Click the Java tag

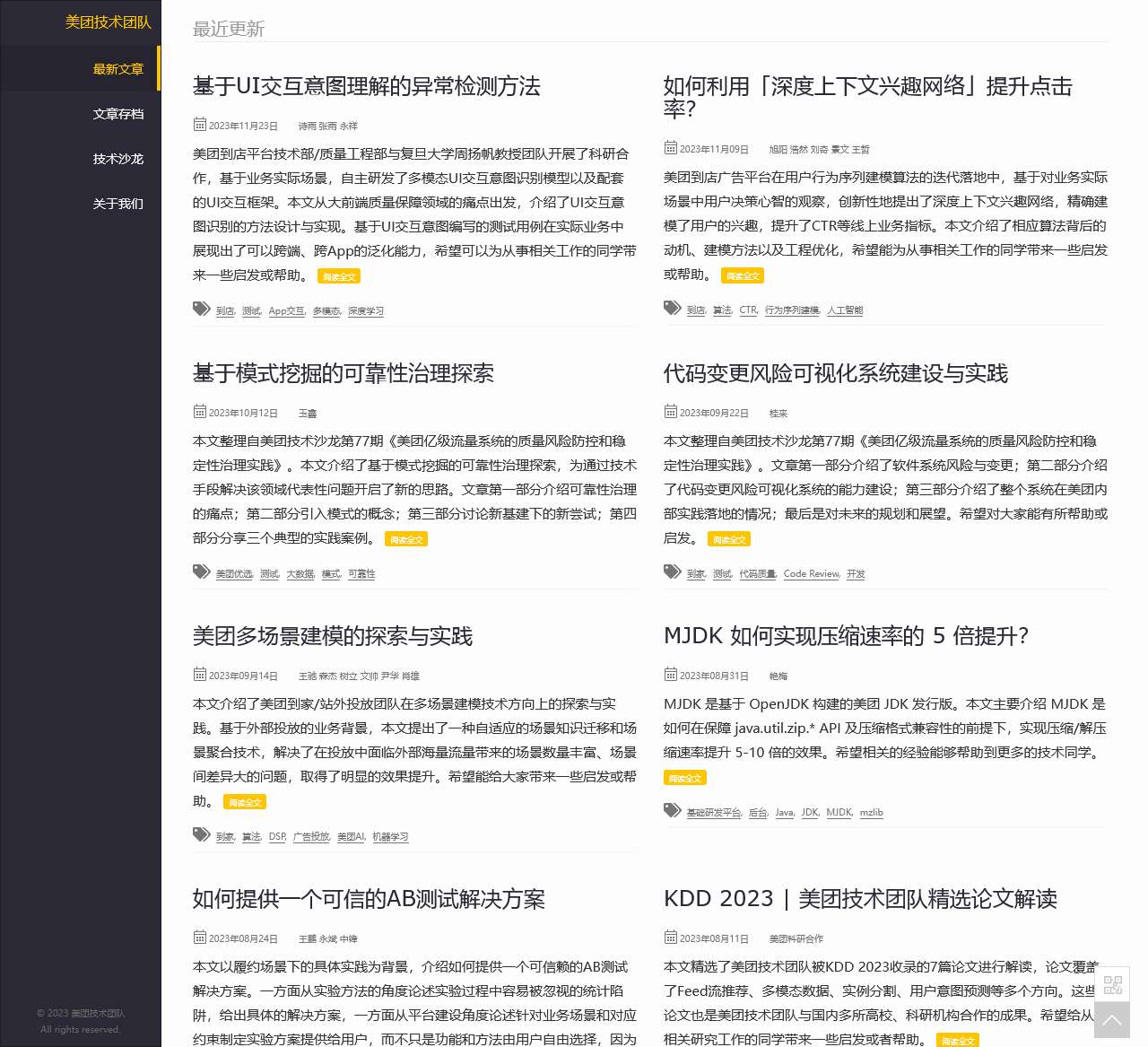784,812
